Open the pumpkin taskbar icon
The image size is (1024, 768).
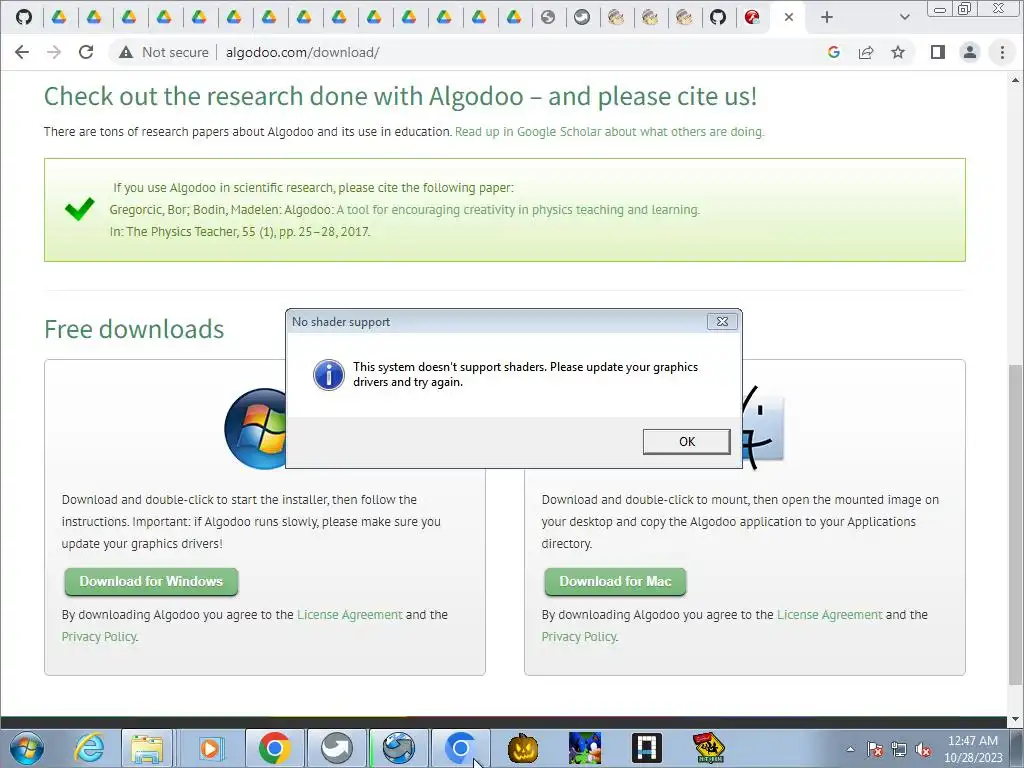(x=523, y=748)
